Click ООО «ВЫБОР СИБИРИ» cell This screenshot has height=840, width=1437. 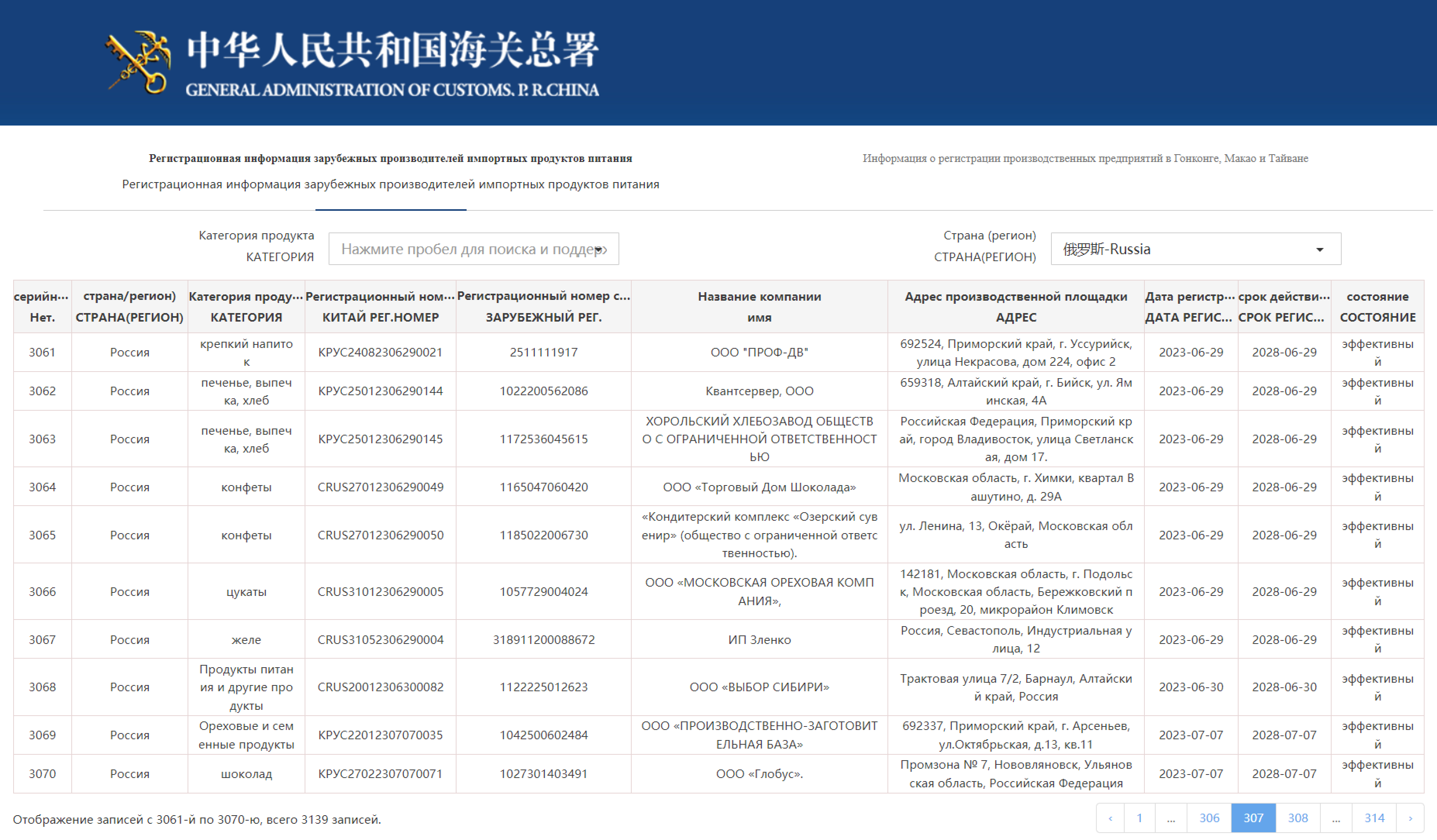(759, 687)
